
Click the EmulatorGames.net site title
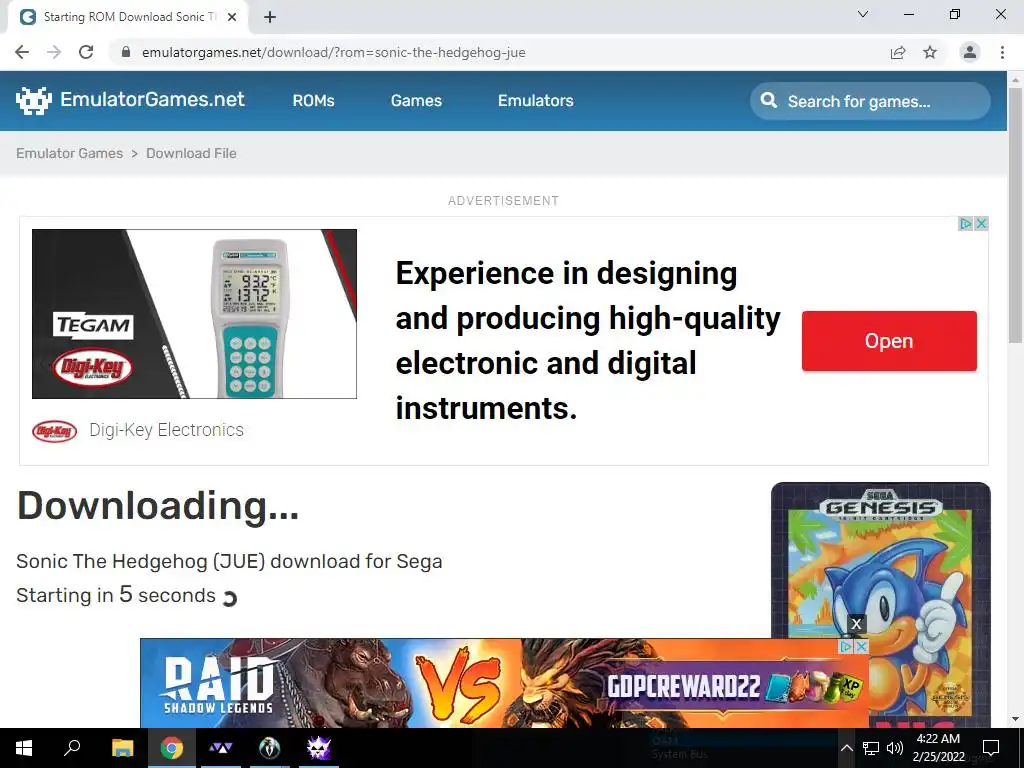click(152, 99)
